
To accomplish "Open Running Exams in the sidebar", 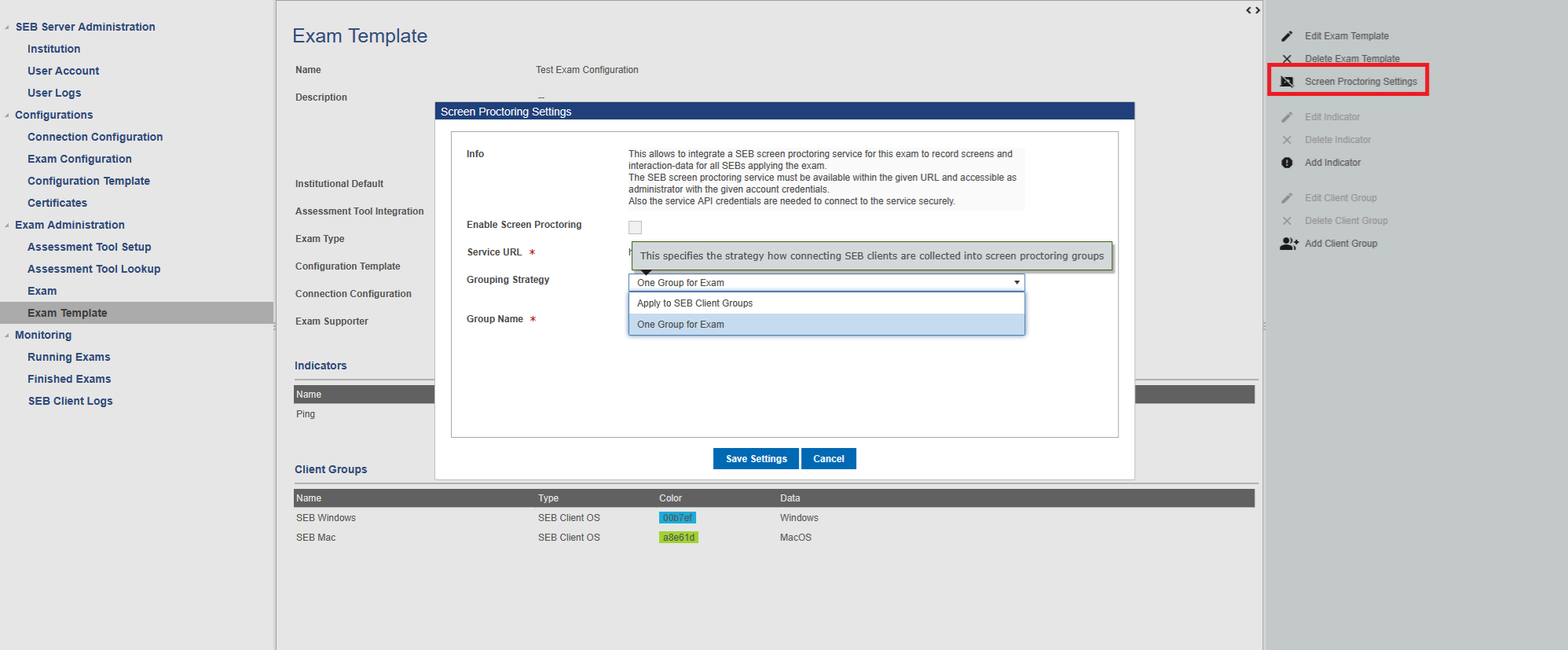I will 69,357.
